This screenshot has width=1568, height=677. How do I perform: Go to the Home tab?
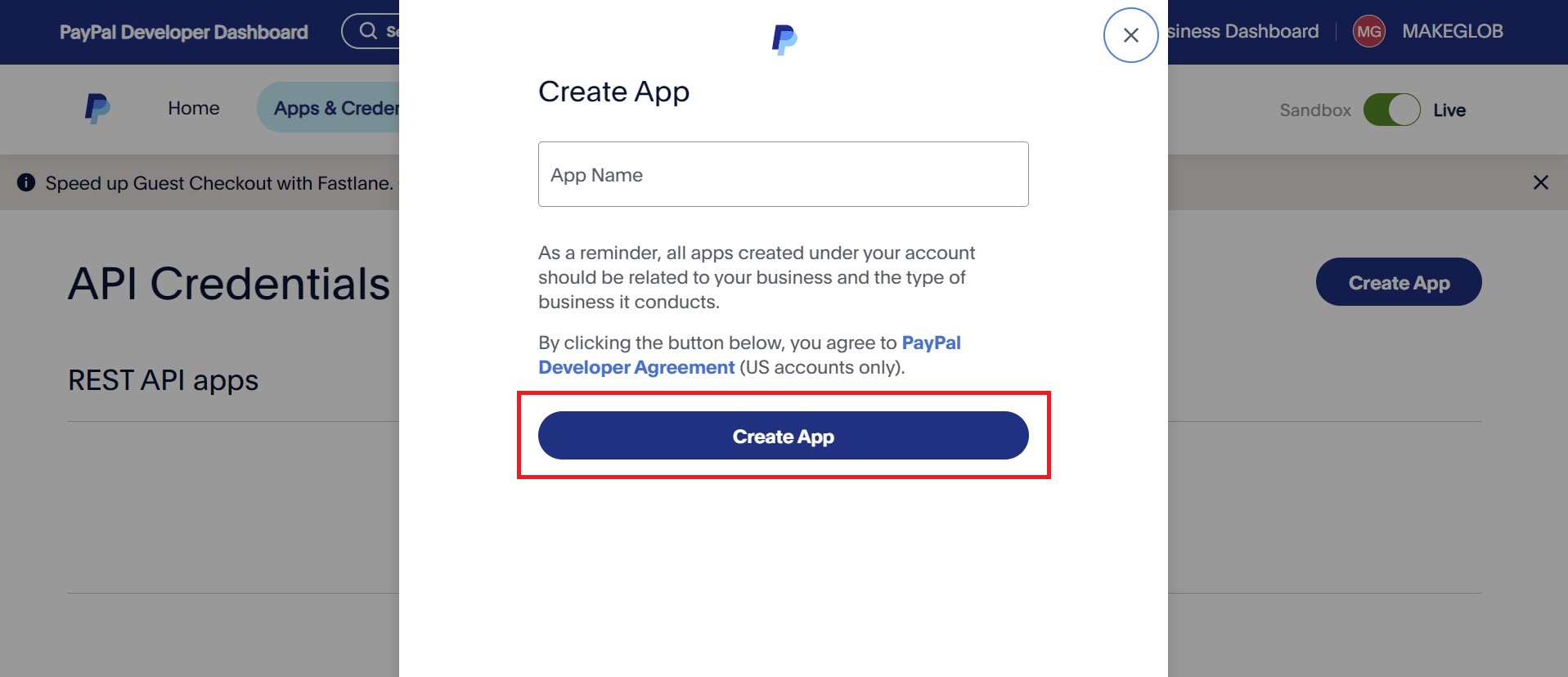pyautogui.click(x=194, y=108)
